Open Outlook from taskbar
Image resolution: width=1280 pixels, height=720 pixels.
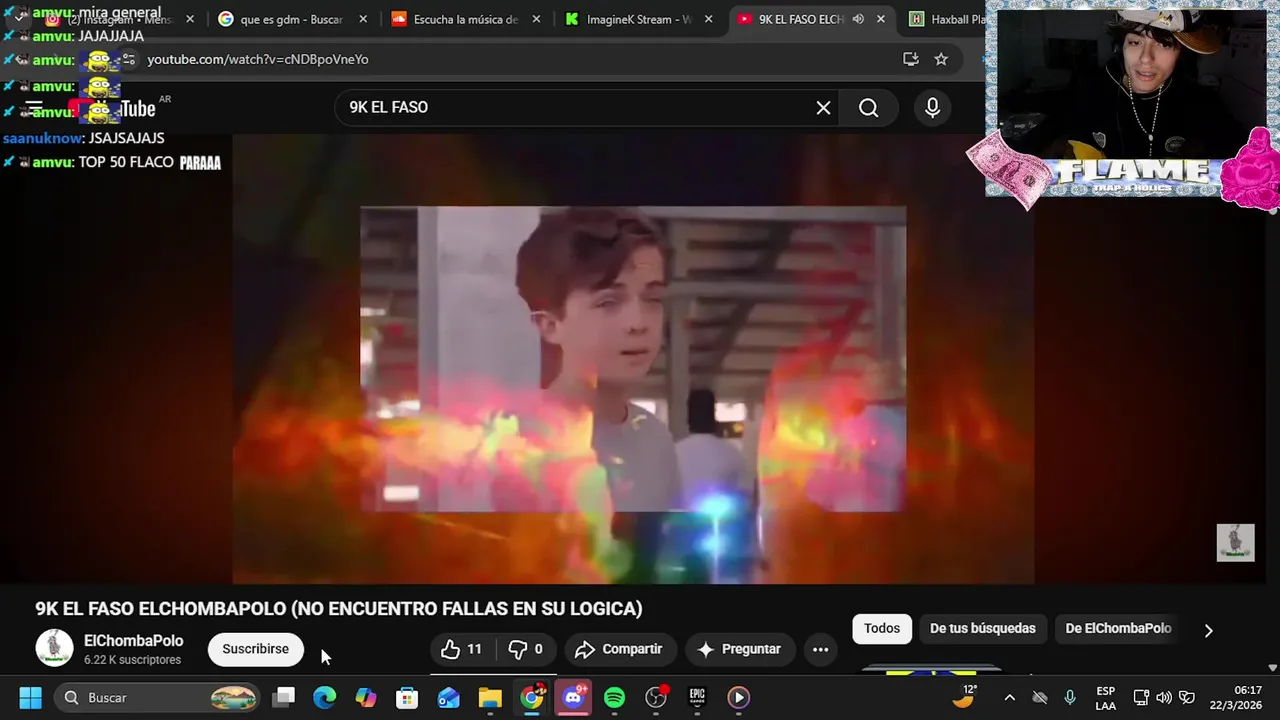coord(449,697)
